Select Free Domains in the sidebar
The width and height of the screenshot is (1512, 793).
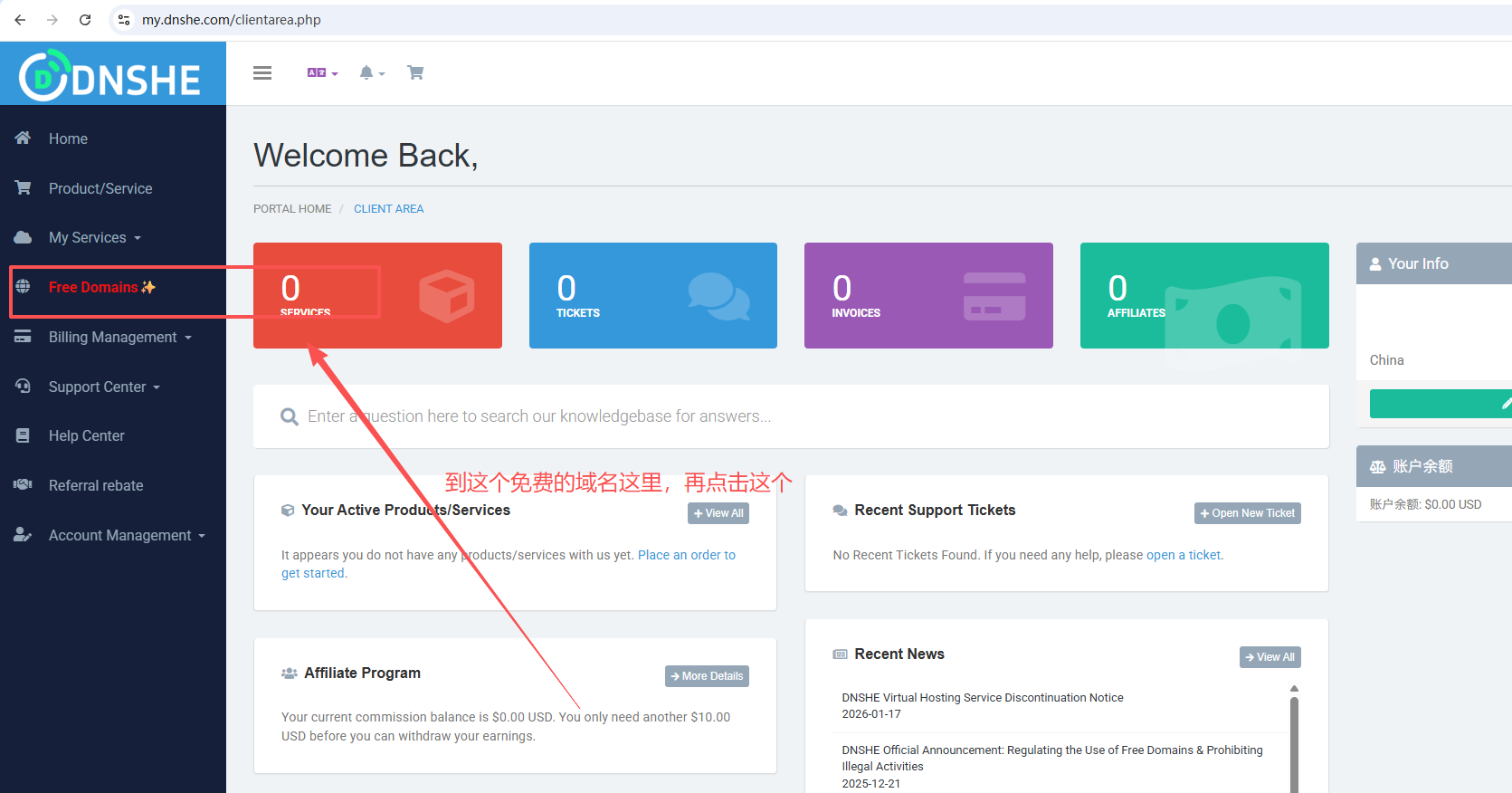pos(93,288)
